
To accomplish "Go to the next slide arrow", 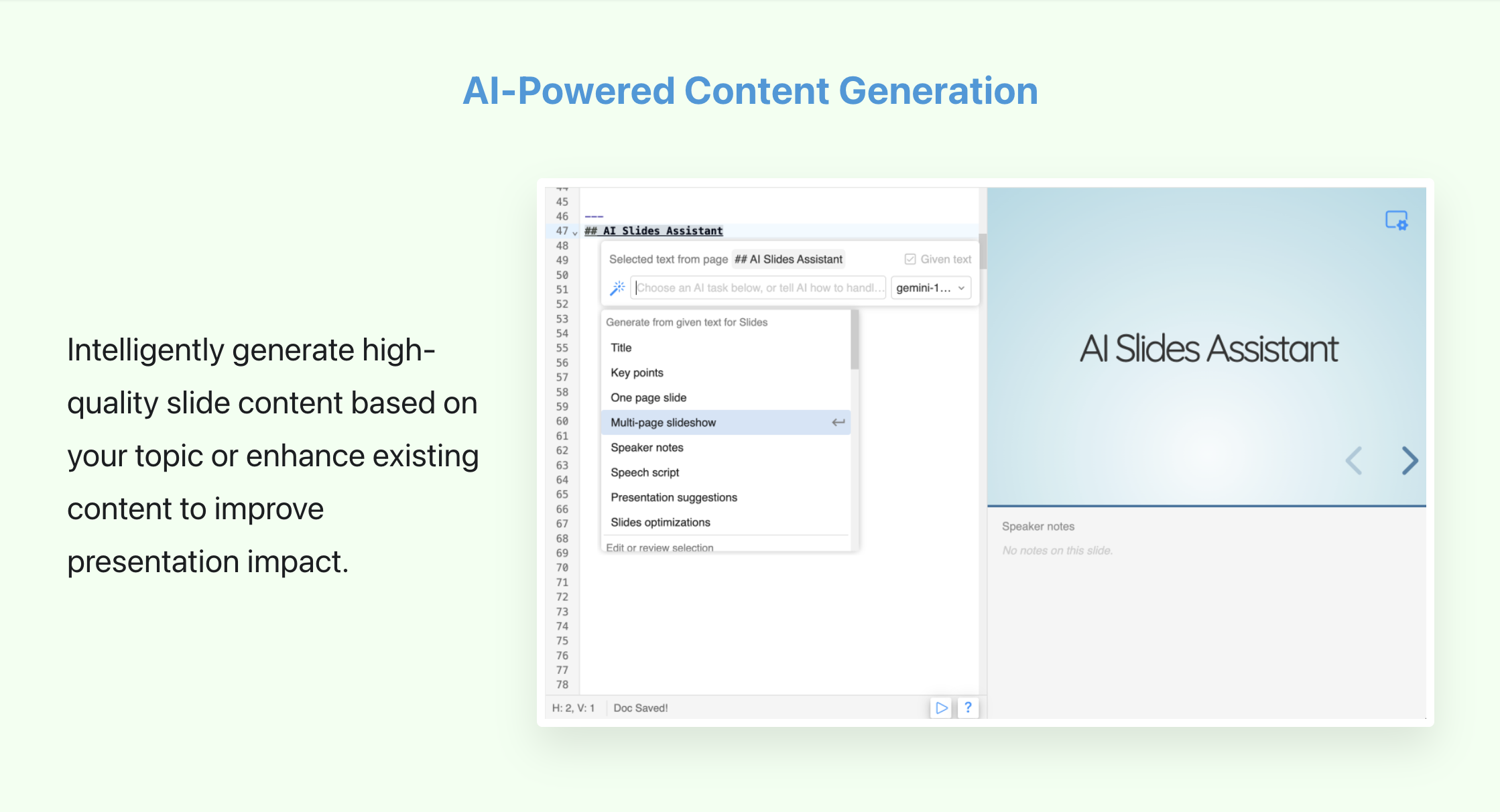I will tap(1410, 461).
